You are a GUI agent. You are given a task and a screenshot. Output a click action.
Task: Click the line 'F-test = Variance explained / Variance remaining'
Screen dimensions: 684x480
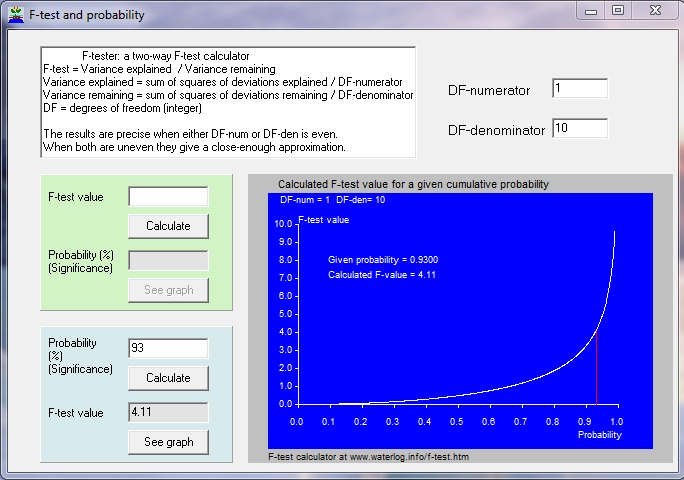(x=159, y=69)
